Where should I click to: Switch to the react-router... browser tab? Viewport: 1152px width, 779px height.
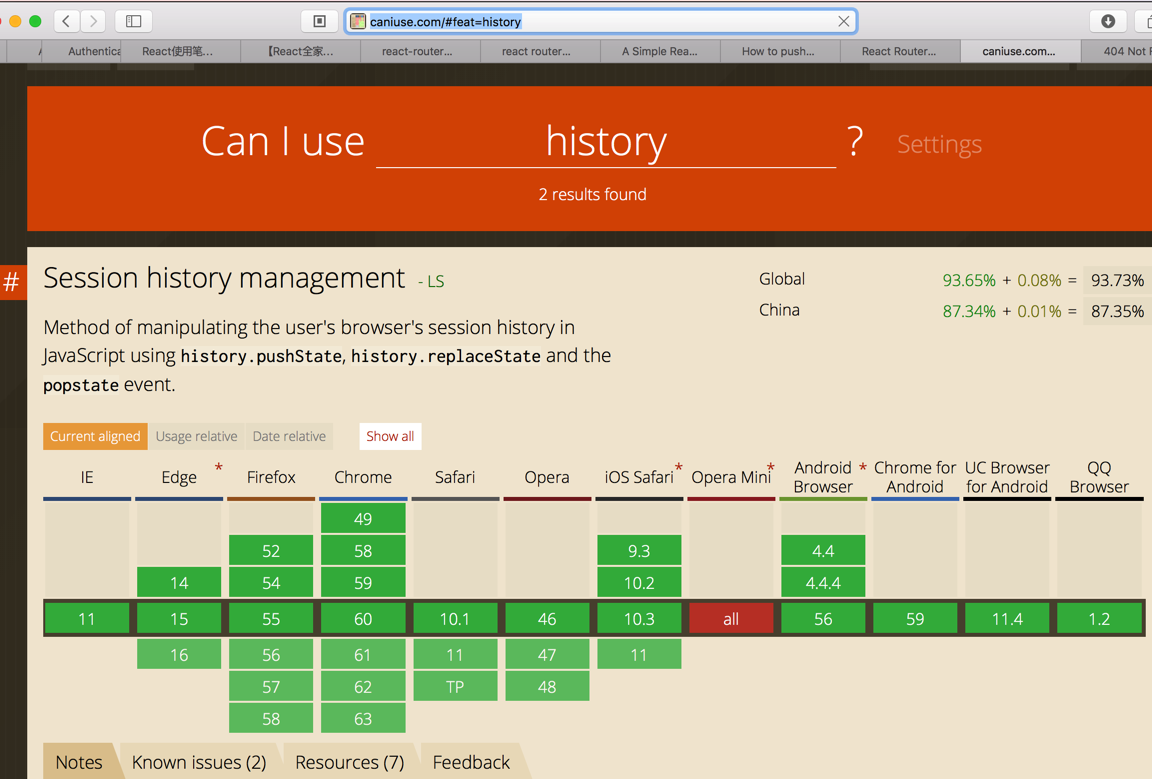(x=420, y=51)
